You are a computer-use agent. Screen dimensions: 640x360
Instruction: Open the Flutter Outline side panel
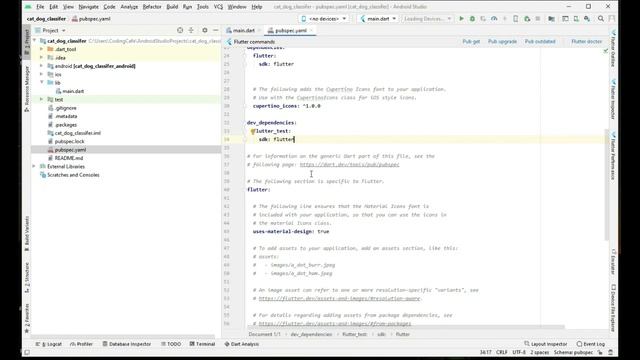613,49
